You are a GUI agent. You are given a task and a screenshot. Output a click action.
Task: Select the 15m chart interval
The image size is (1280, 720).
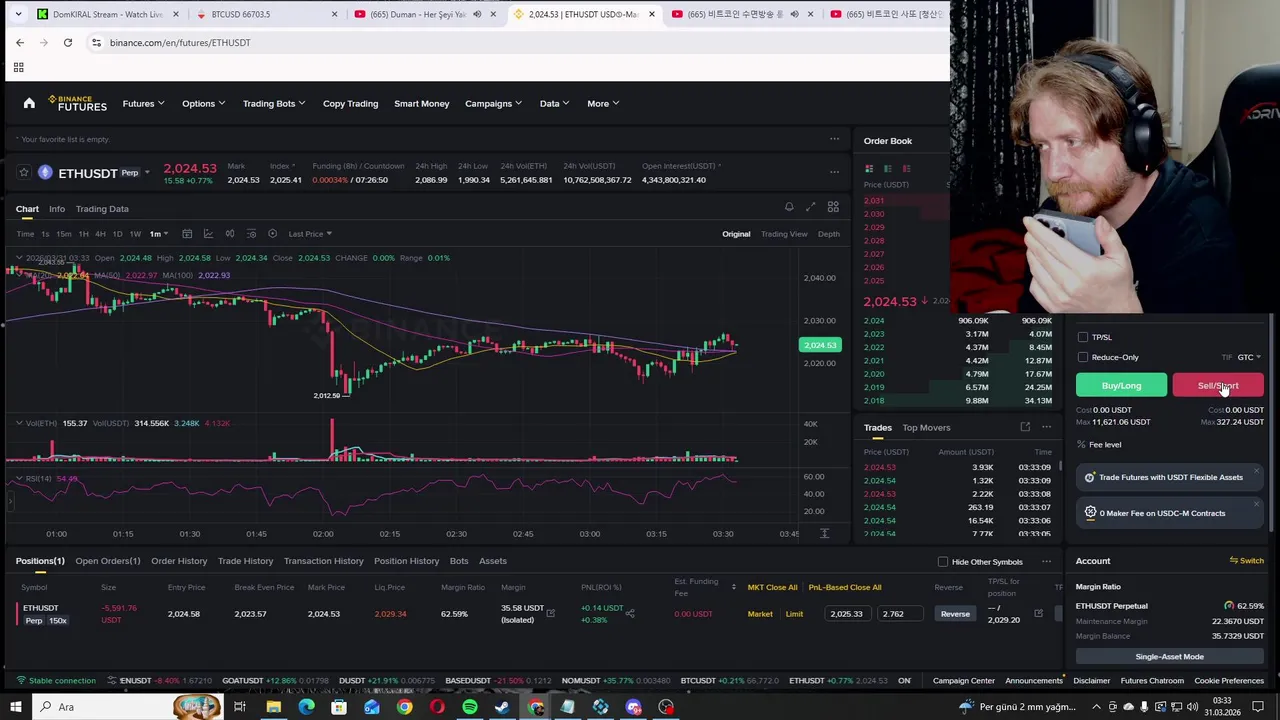coord(63,234)
